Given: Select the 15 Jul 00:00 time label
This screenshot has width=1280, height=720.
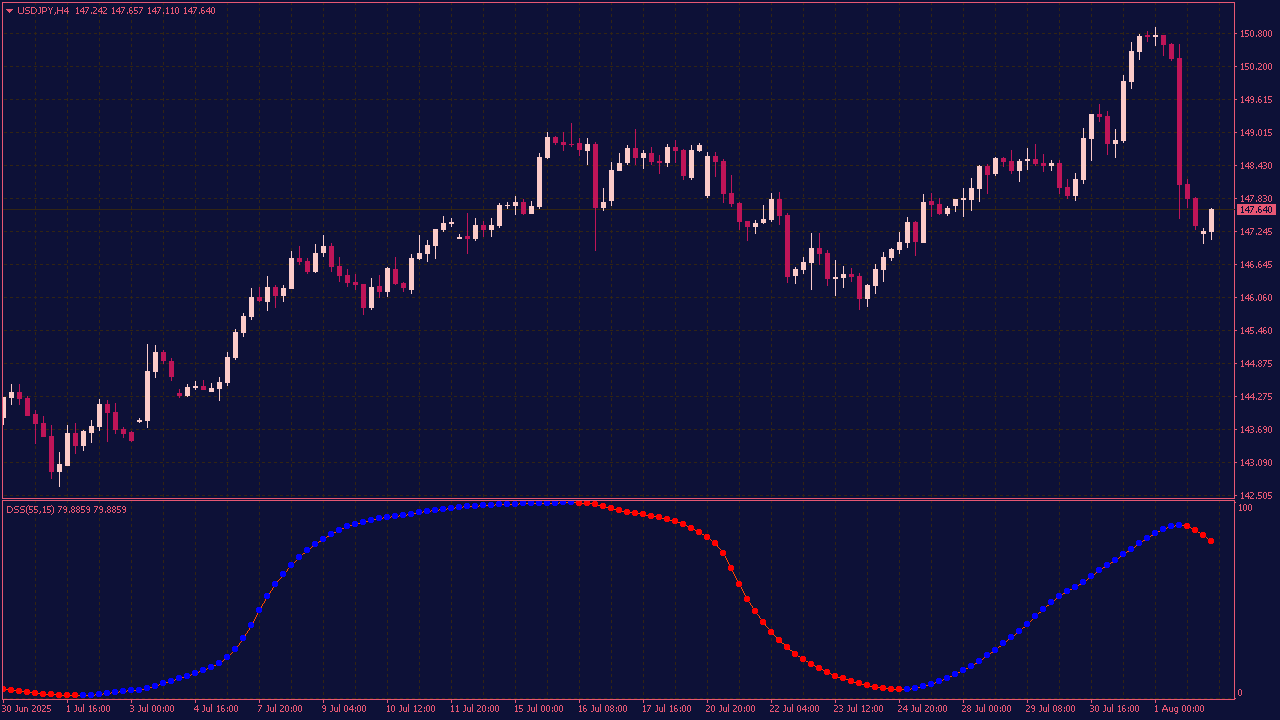Looking at the screenshot, I should tap(539, 709).
